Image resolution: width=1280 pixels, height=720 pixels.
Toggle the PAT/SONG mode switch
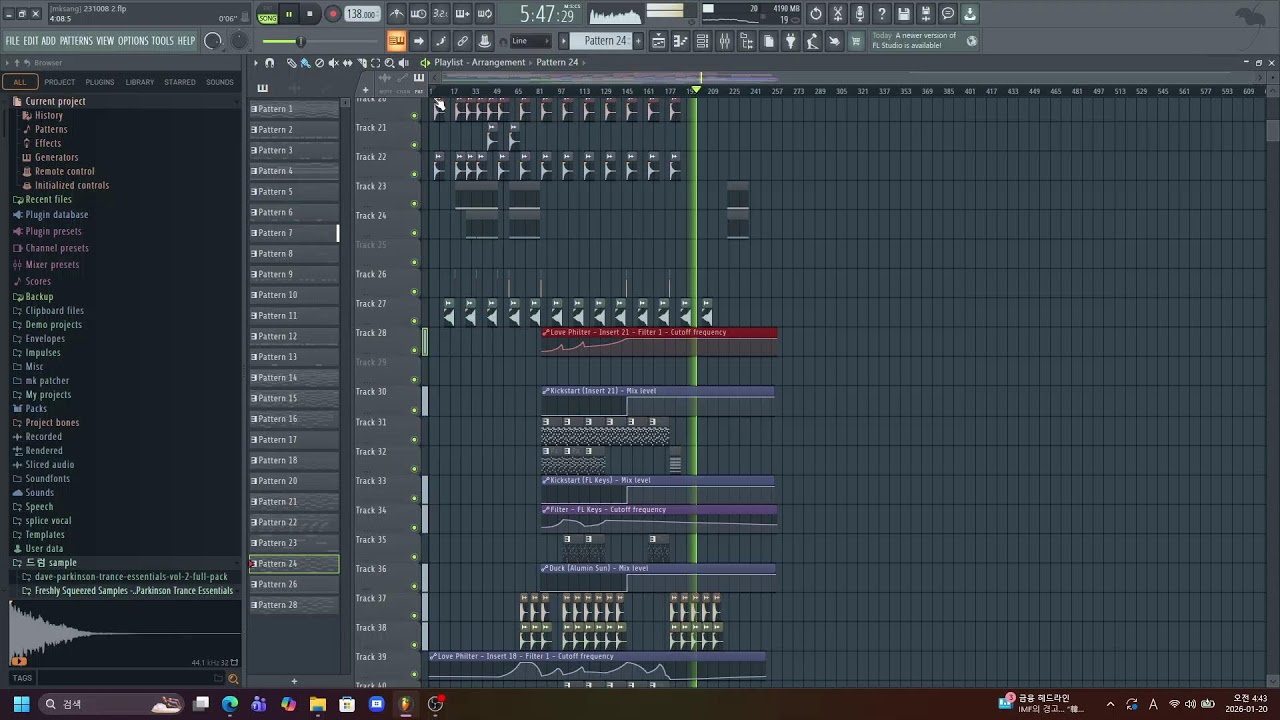(267, 14)
